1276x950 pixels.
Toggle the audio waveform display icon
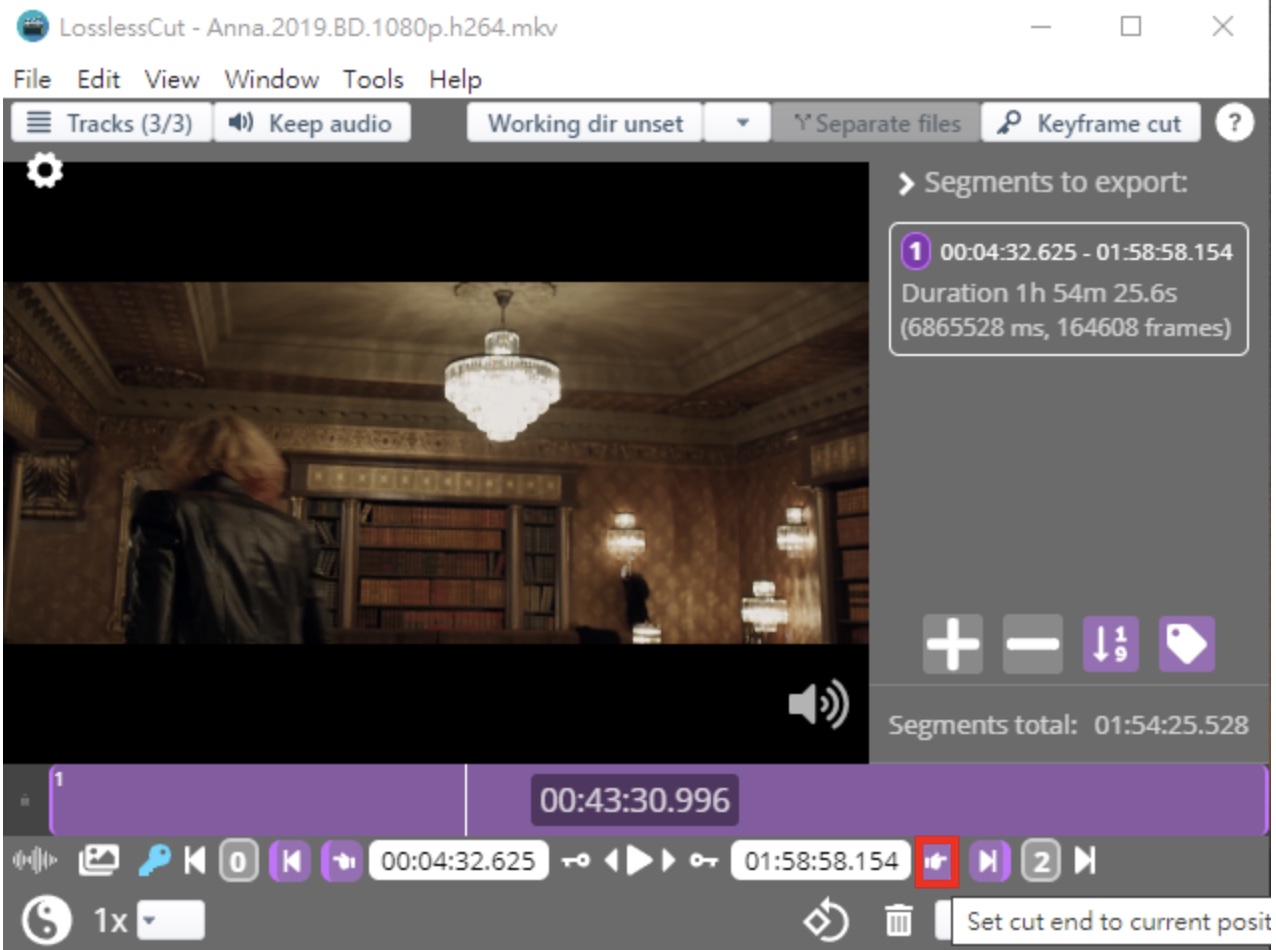(x=34, y=861)
